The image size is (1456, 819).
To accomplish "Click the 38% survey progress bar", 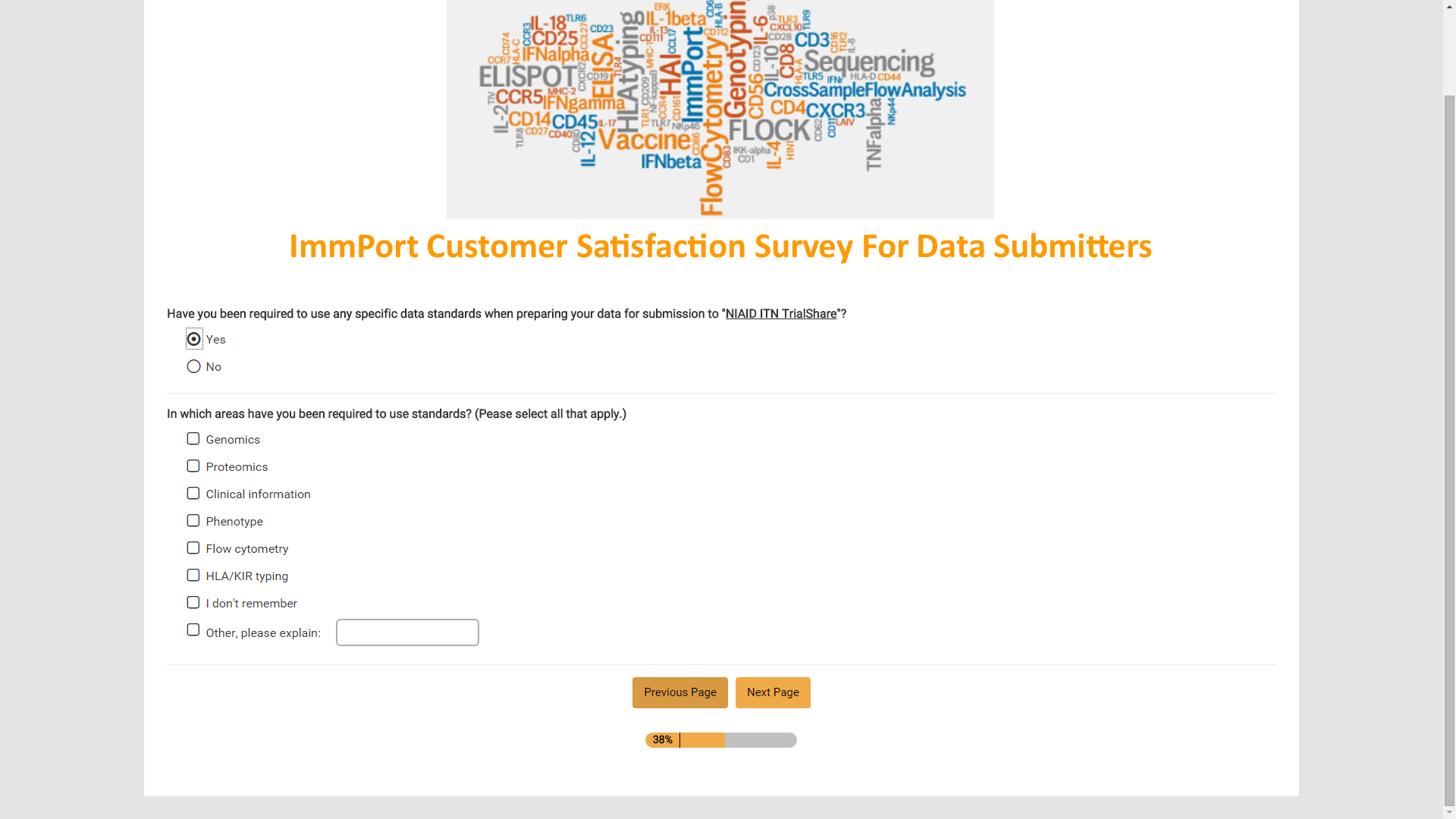I will pyautogui.click(x=720, y=740).
